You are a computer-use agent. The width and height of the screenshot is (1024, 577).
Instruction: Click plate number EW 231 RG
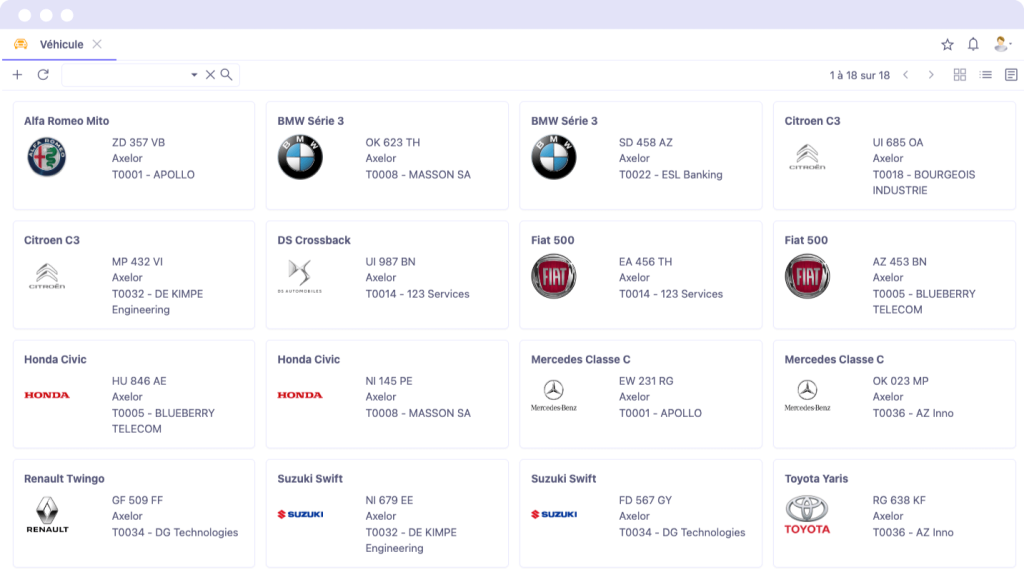646,381
